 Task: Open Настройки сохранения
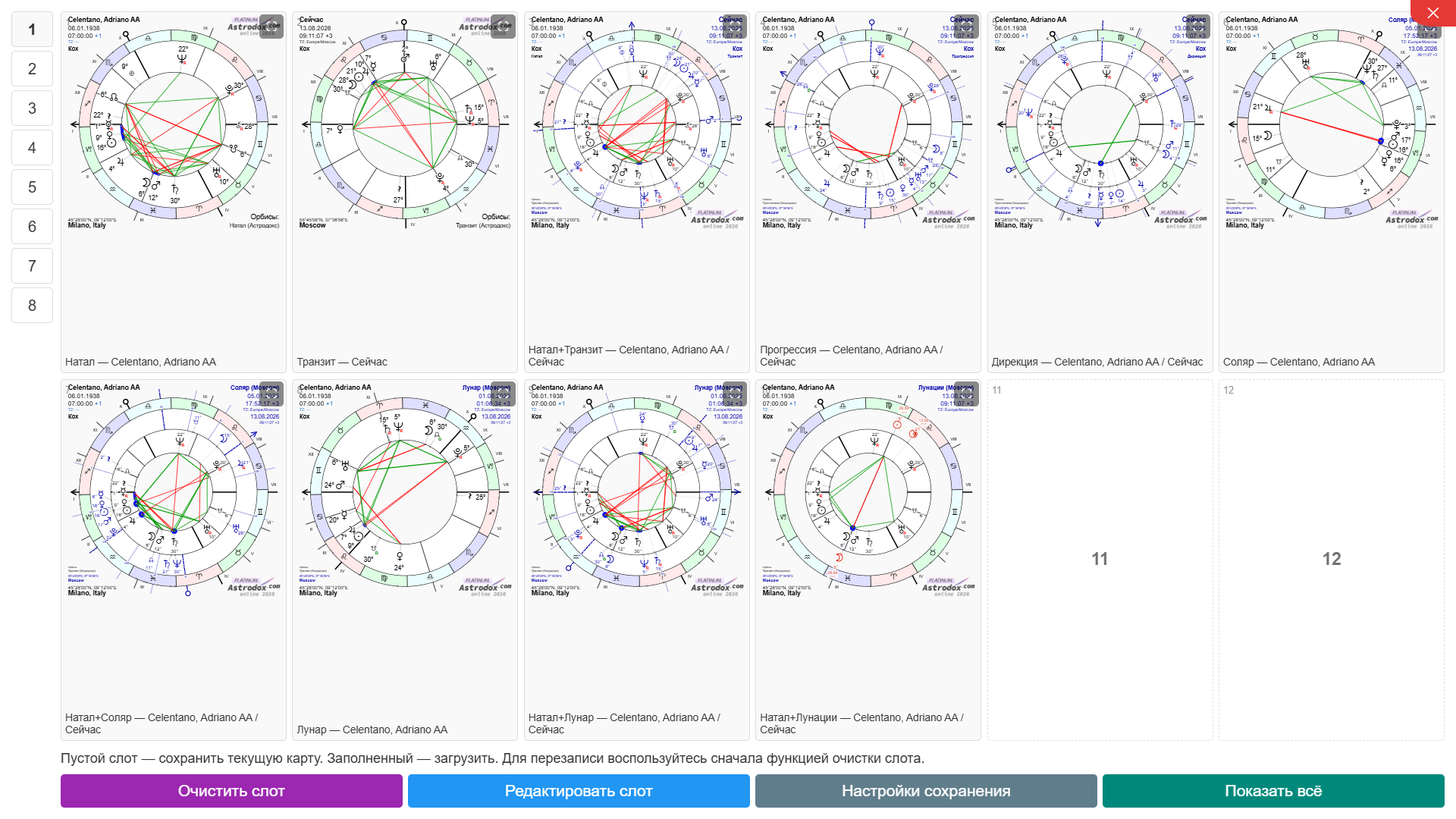click(x=926, y=791)
